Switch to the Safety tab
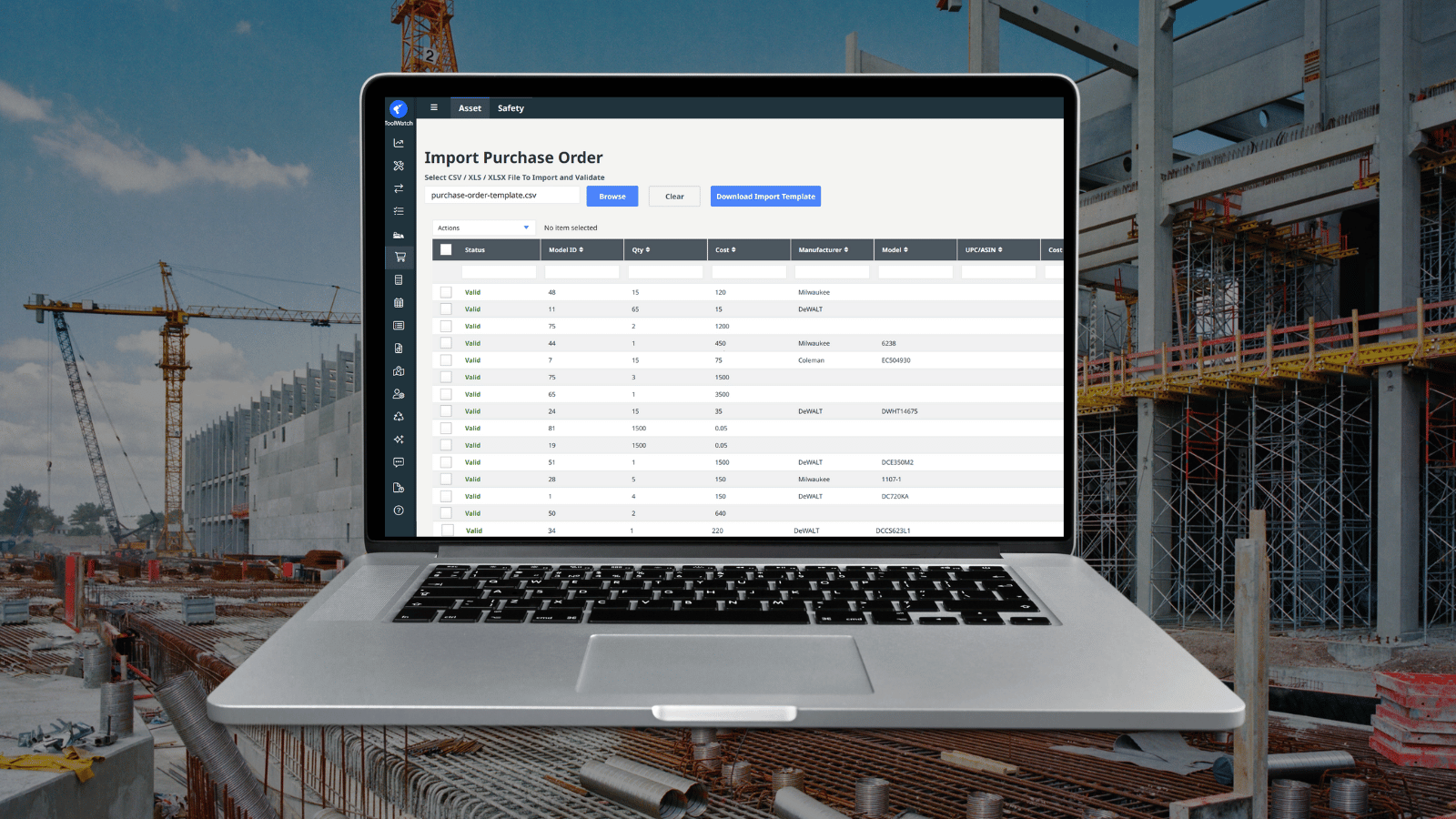The width and height of the screenshot is (1456, 819). pos(511,107)
